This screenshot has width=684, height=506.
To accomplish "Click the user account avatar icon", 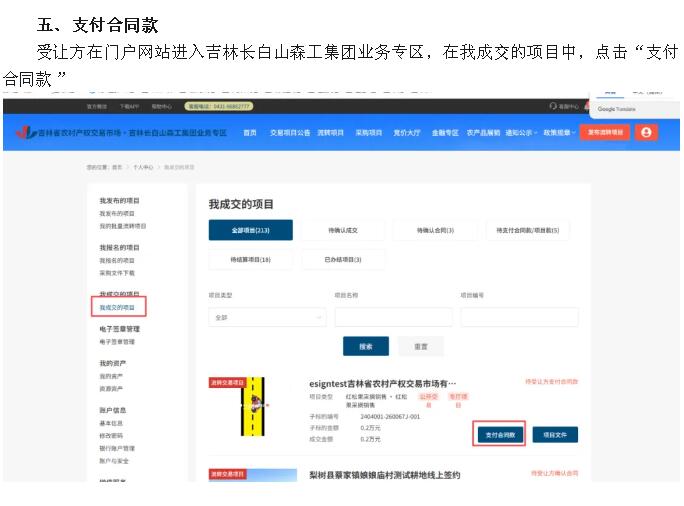I will (646, 132).
